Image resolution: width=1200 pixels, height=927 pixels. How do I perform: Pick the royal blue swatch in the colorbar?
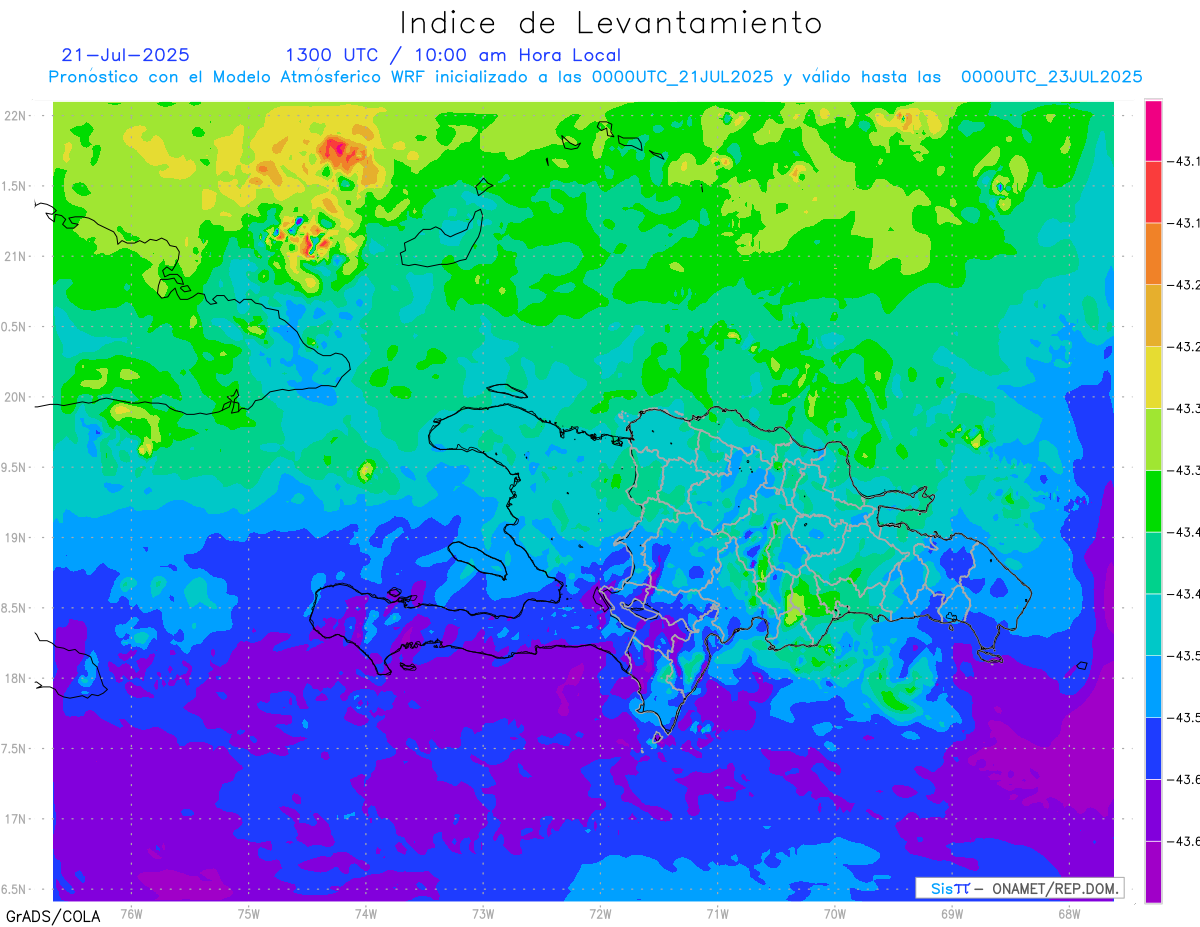click(x=1153, y=749)
